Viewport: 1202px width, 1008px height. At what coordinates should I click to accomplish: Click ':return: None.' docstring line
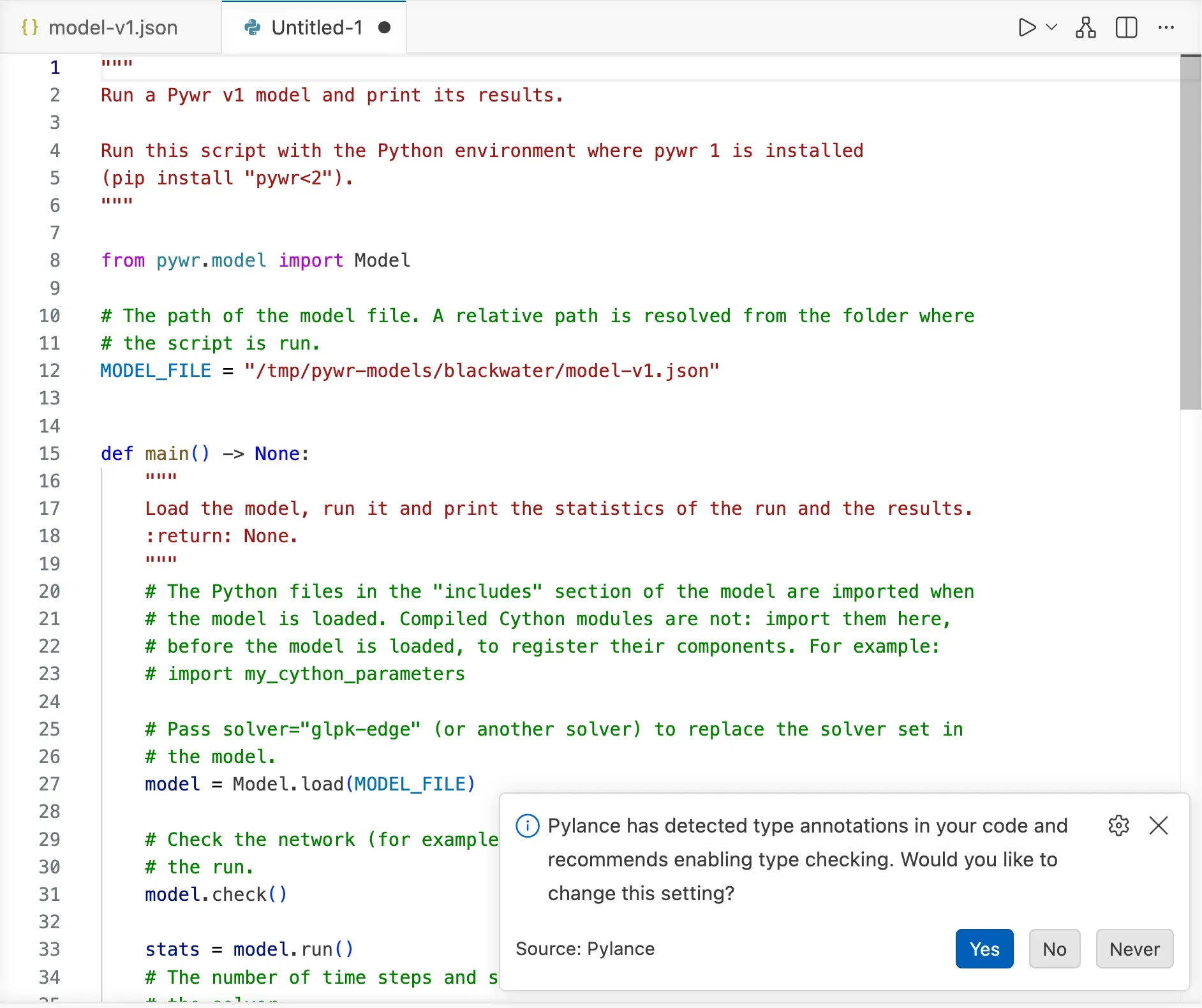click(x=221, y=536)
